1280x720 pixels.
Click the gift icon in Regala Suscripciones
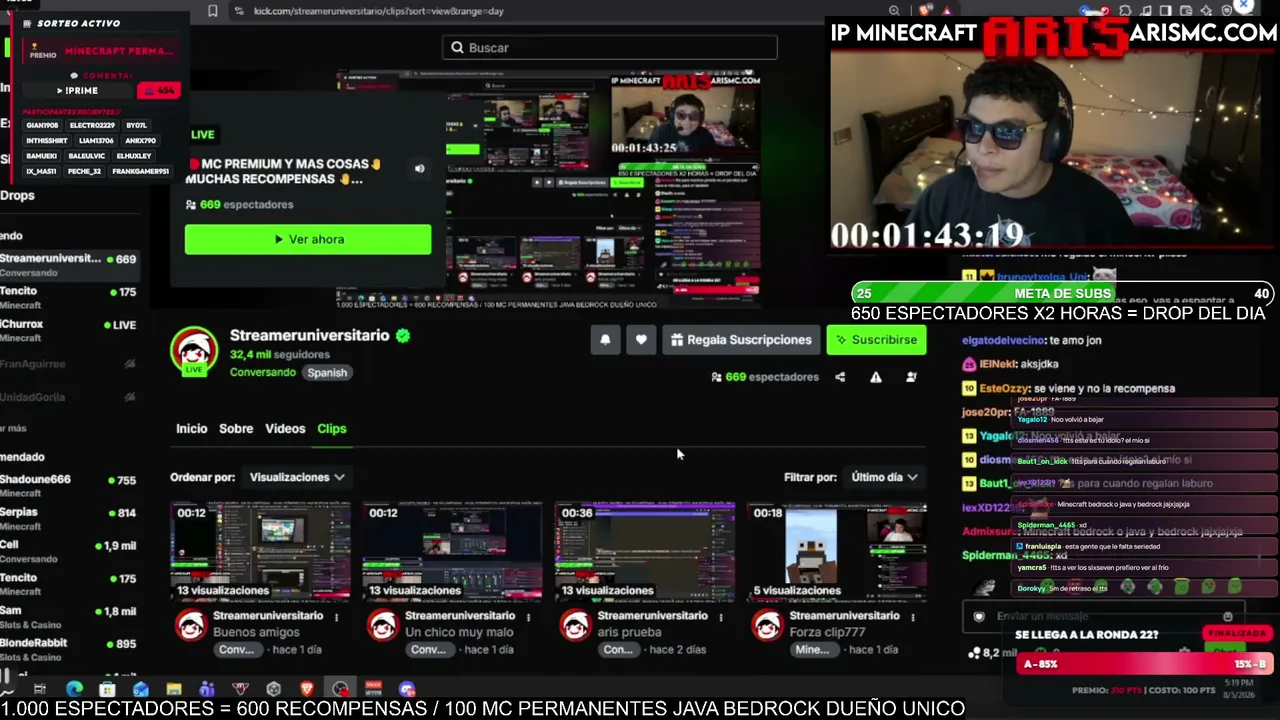coord(677,340)
